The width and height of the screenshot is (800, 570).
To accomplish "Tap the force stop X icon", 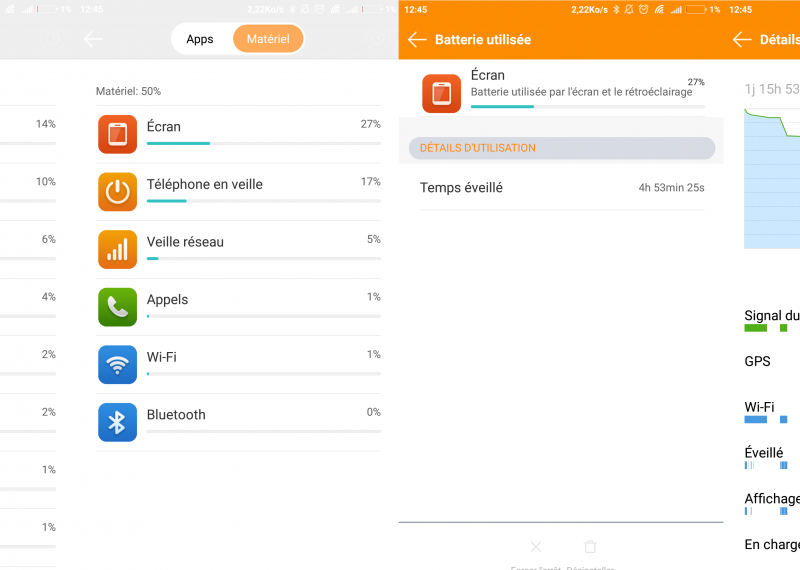I will pyautogui.click(x=536, y=547).
